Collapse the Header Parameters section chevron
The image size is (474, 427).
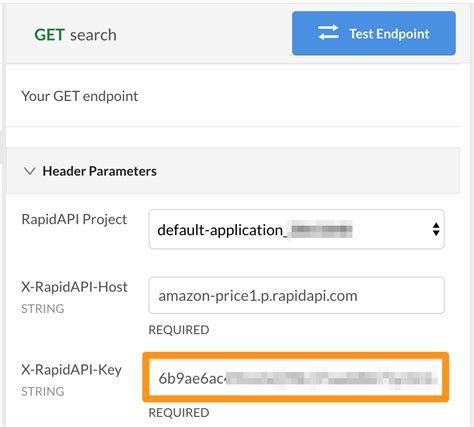tap(30, 171)
